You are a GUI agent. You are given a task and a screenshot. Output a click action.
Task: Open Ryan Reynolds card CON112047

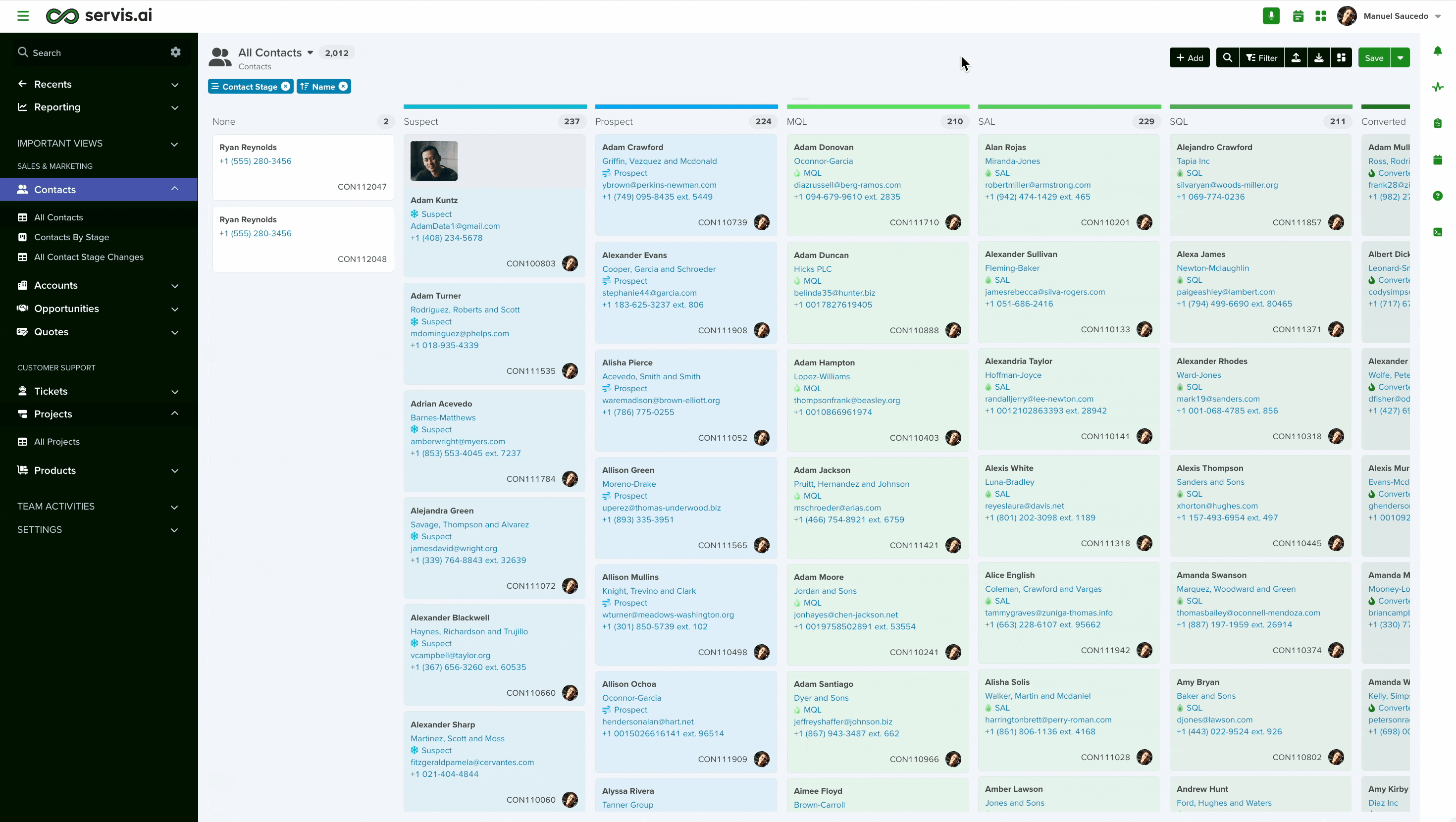click(x=303, y=167)
